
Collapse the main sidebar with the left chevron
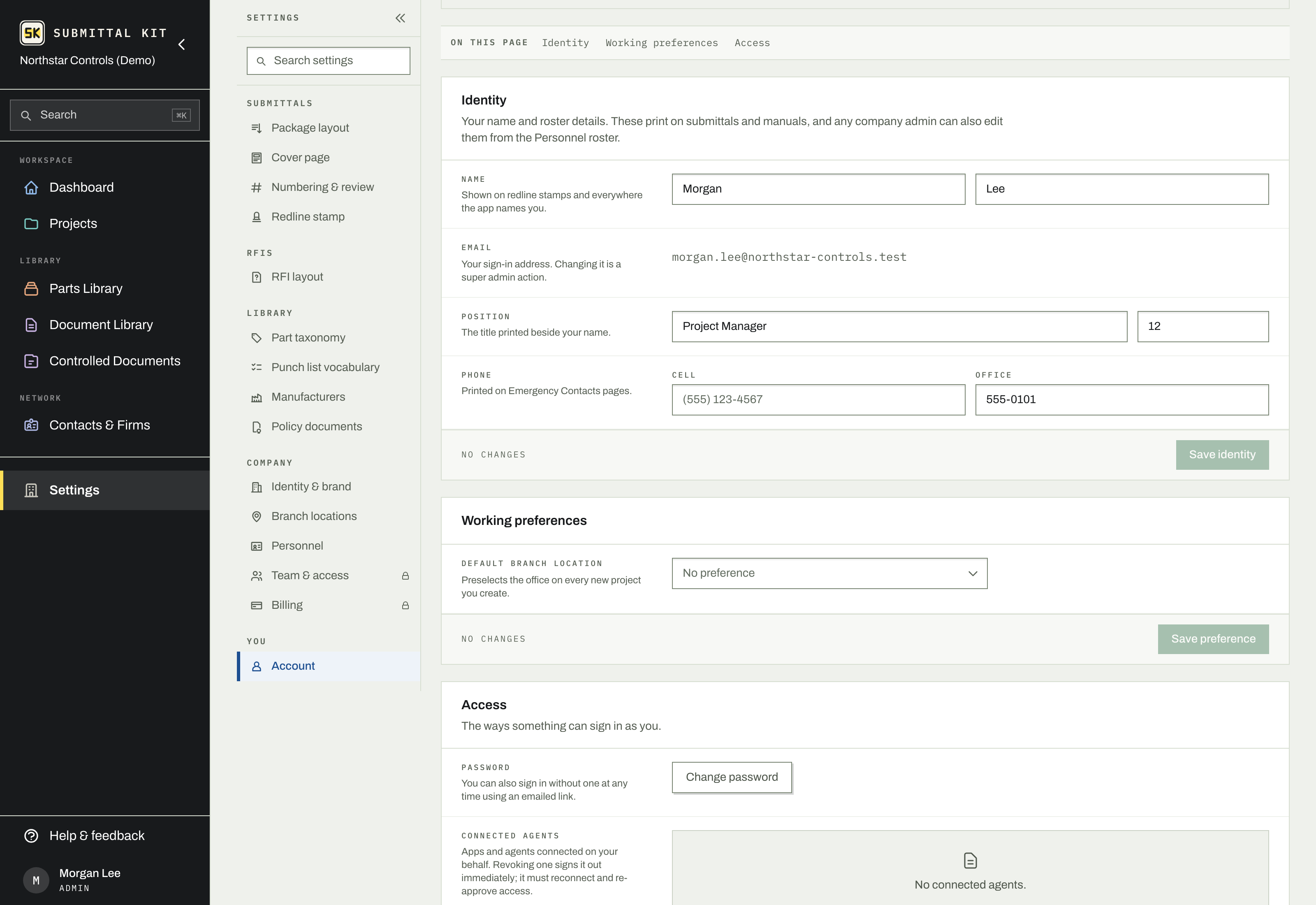pyautogui.click(x=182, y=44)
